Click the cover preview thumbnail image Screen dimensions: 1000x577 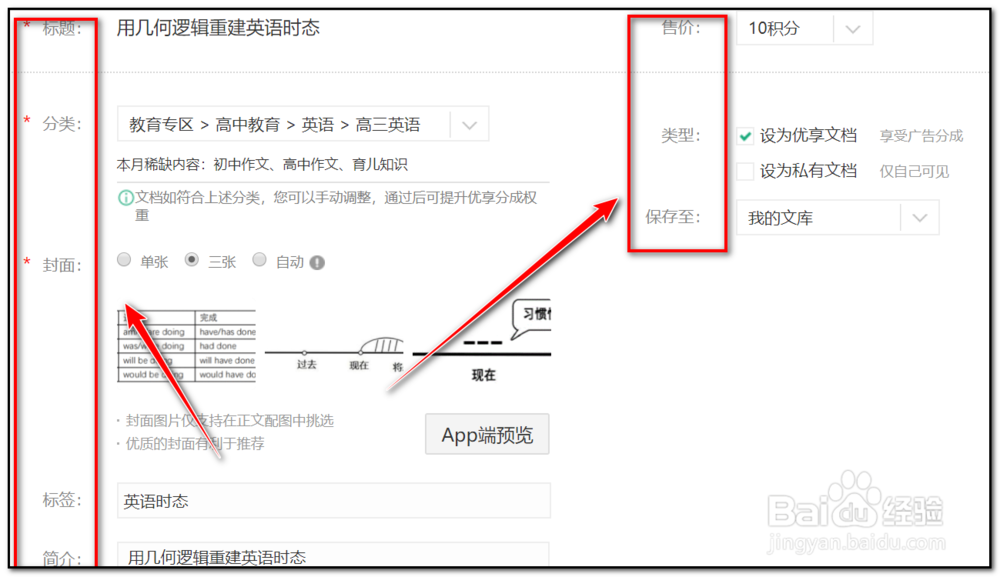(x=185, y=345)
